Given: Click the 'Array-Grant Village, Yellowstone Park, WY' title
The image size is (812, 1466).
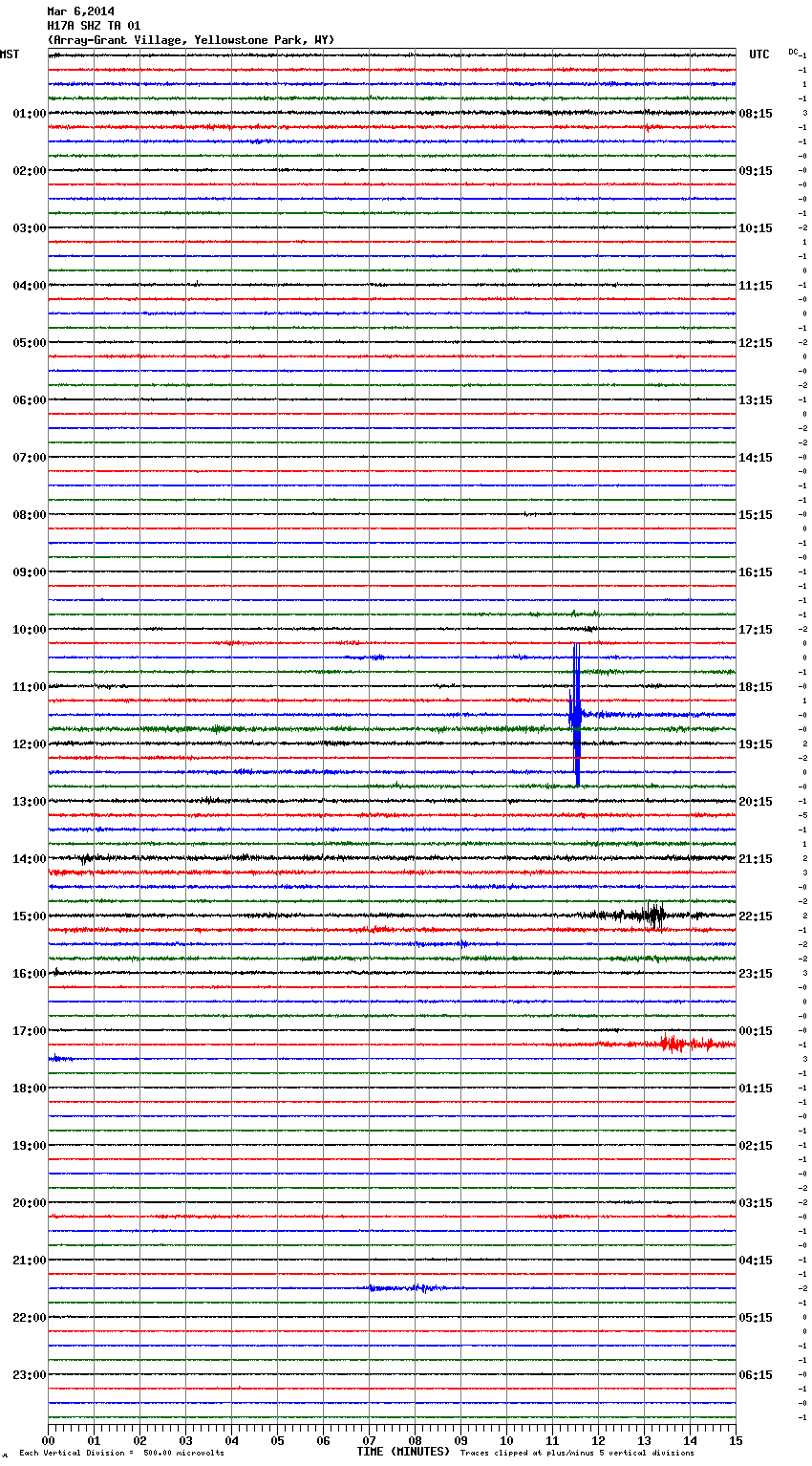Looking at the screenshot, I should 191,40.
